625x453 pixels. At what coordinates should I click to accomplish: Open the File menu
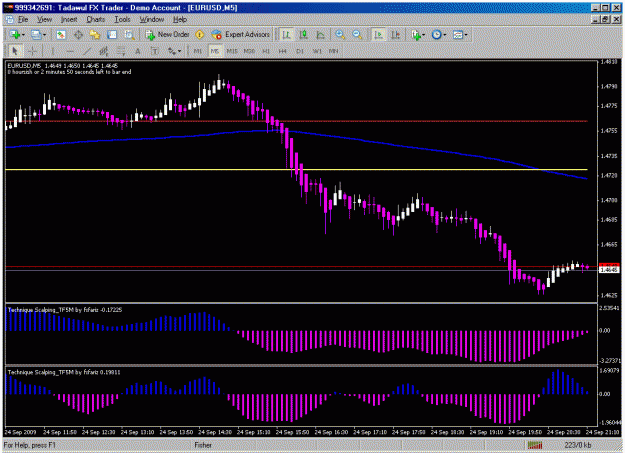[x=23, y=20]
